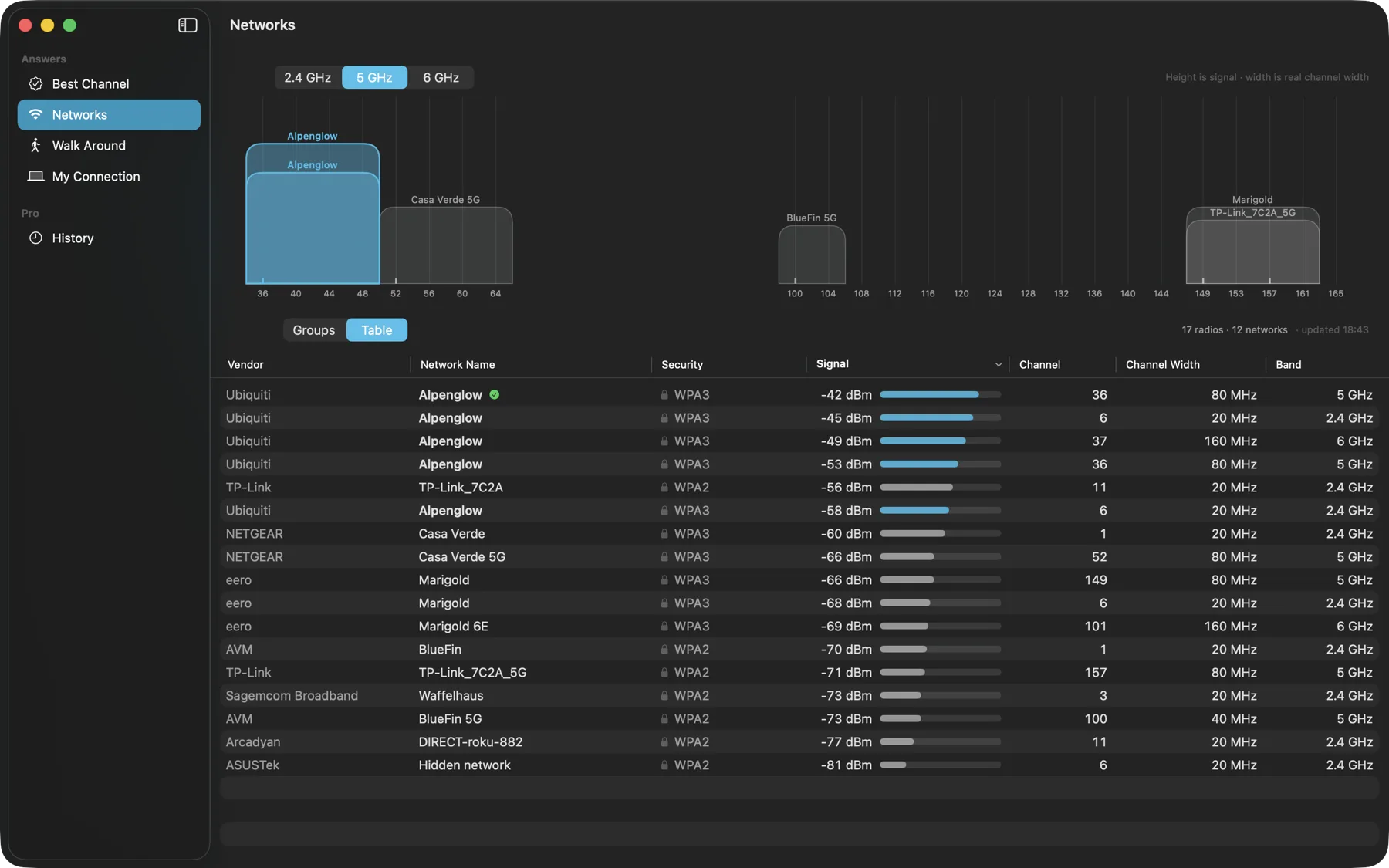Click the -70 dBm BlueFin signal value
The image size is (1389, 868).
[x=846, y=649]
